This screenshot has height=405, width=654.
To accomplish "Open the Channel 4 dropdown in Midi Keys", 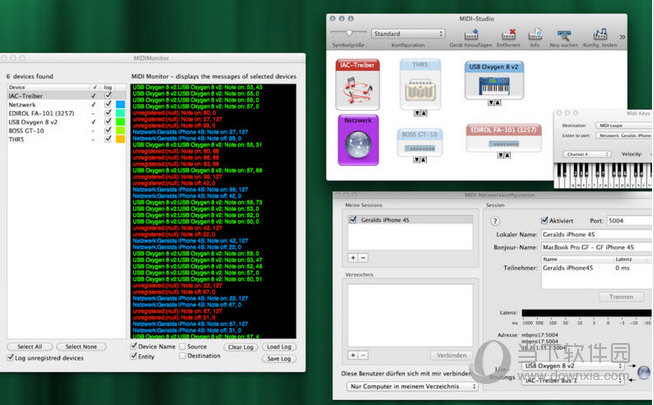I will tap(586, 154).
